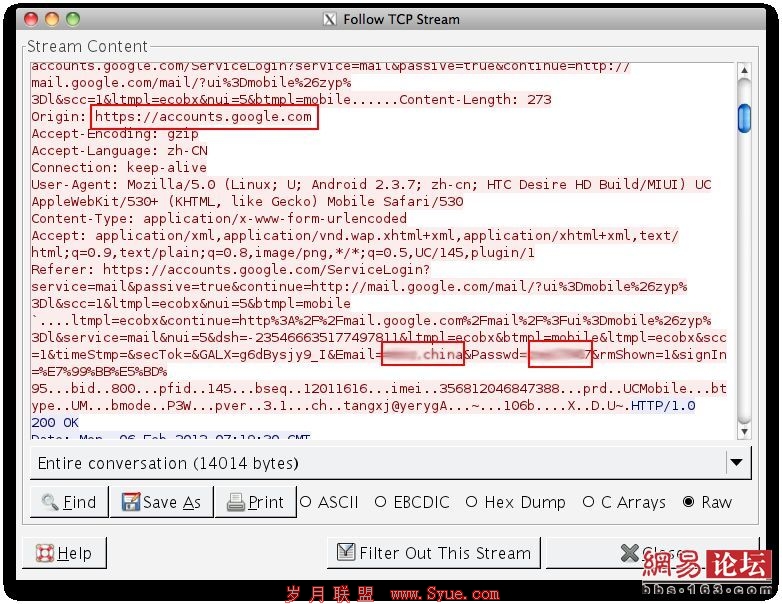The width and height of the screenshot is (782, 604).
Task: Select the EBCDIC display option
Action: pos(412,502)
